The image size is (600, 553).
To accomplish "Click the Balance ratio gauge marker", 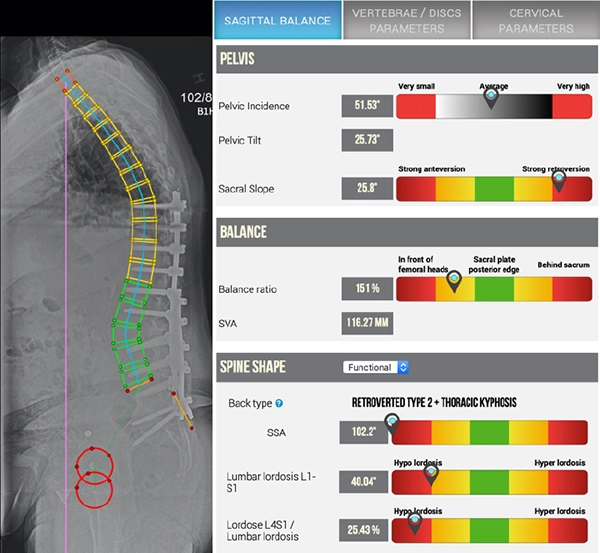I will click(454, 281).
